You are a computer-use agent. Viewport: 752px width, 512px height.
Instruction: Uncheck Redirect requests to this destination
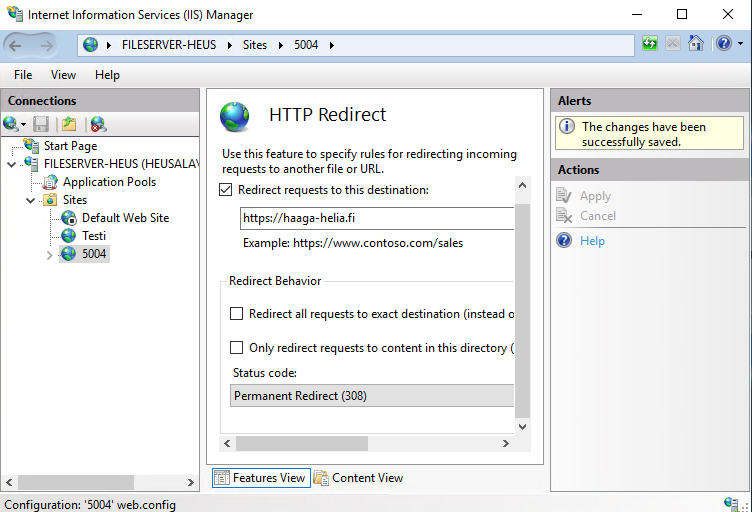click(x=225, y=190)
